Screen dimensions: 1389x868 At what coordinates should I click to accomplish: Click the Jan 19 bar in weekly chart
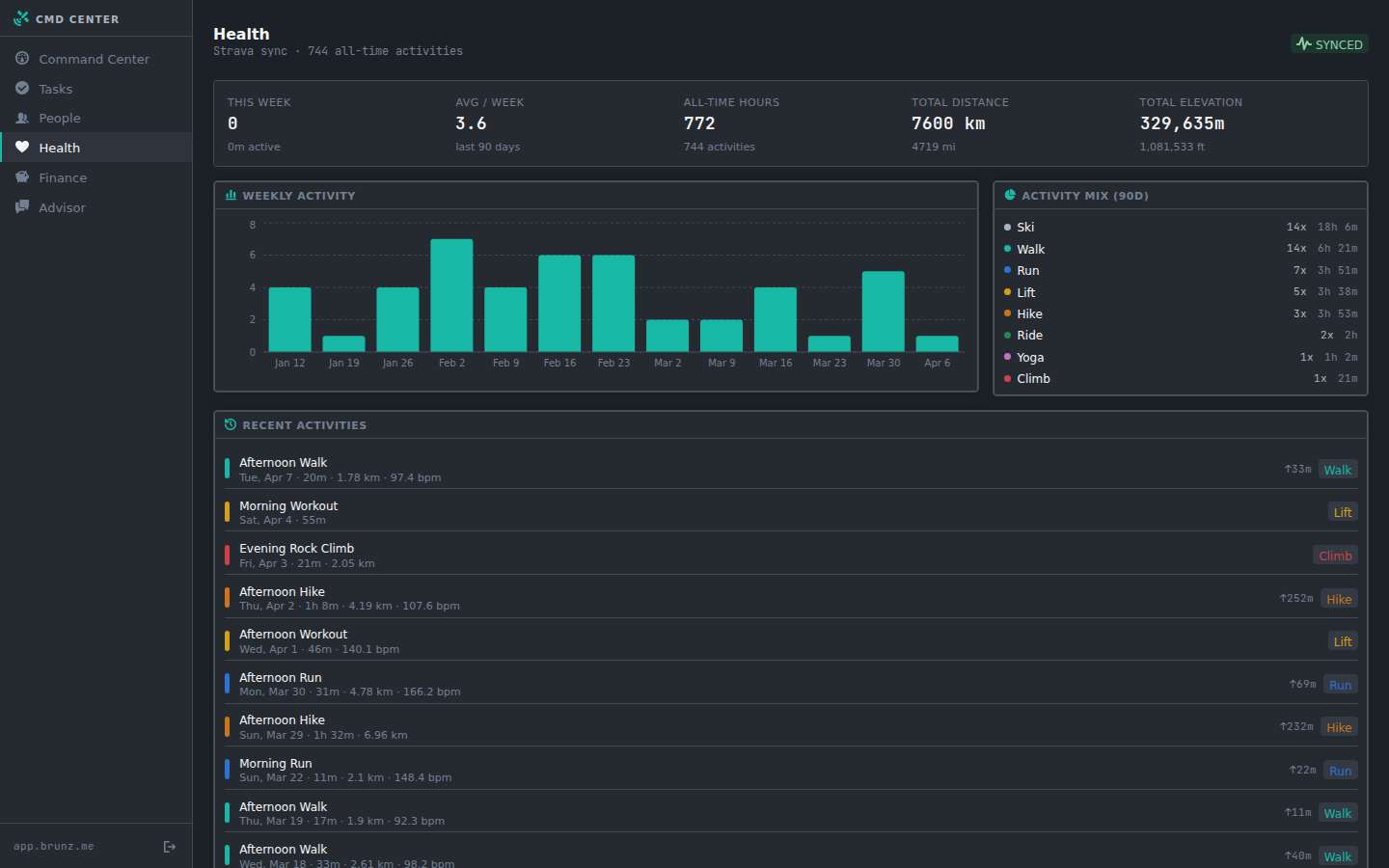pyautogui.click(x=343, y=343)
